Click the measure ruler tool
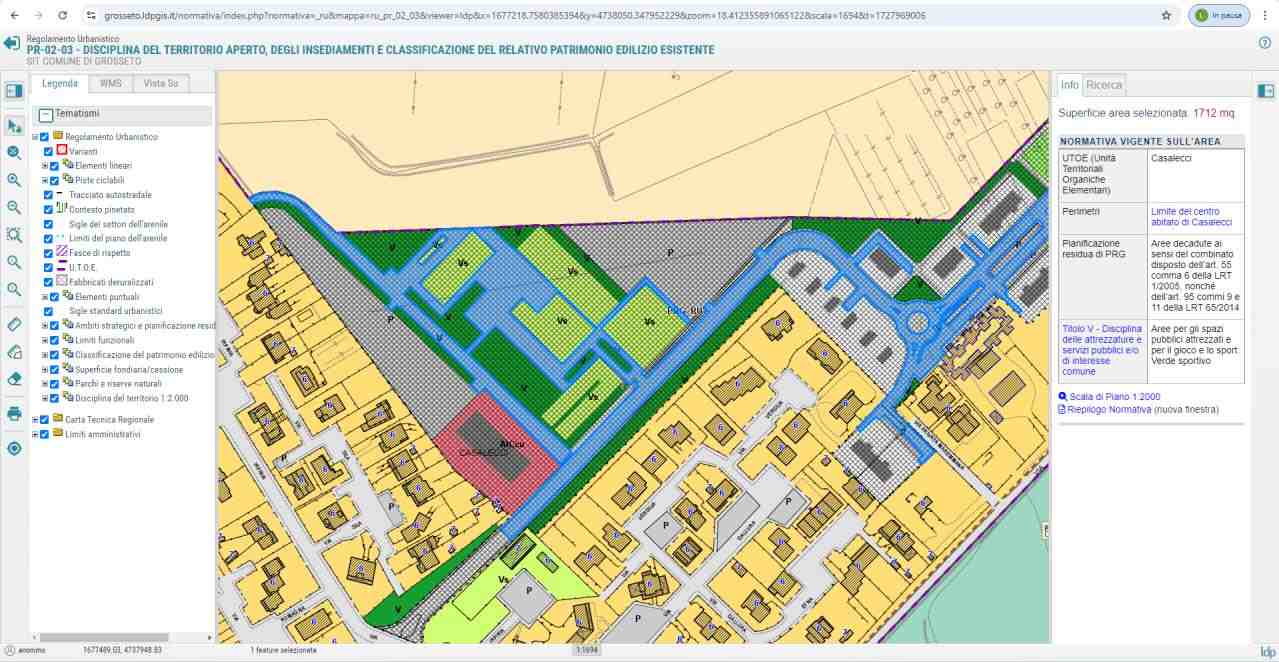Image resolution: width=1279 pixels, height=662 pixels. click(x=14, y=325)
